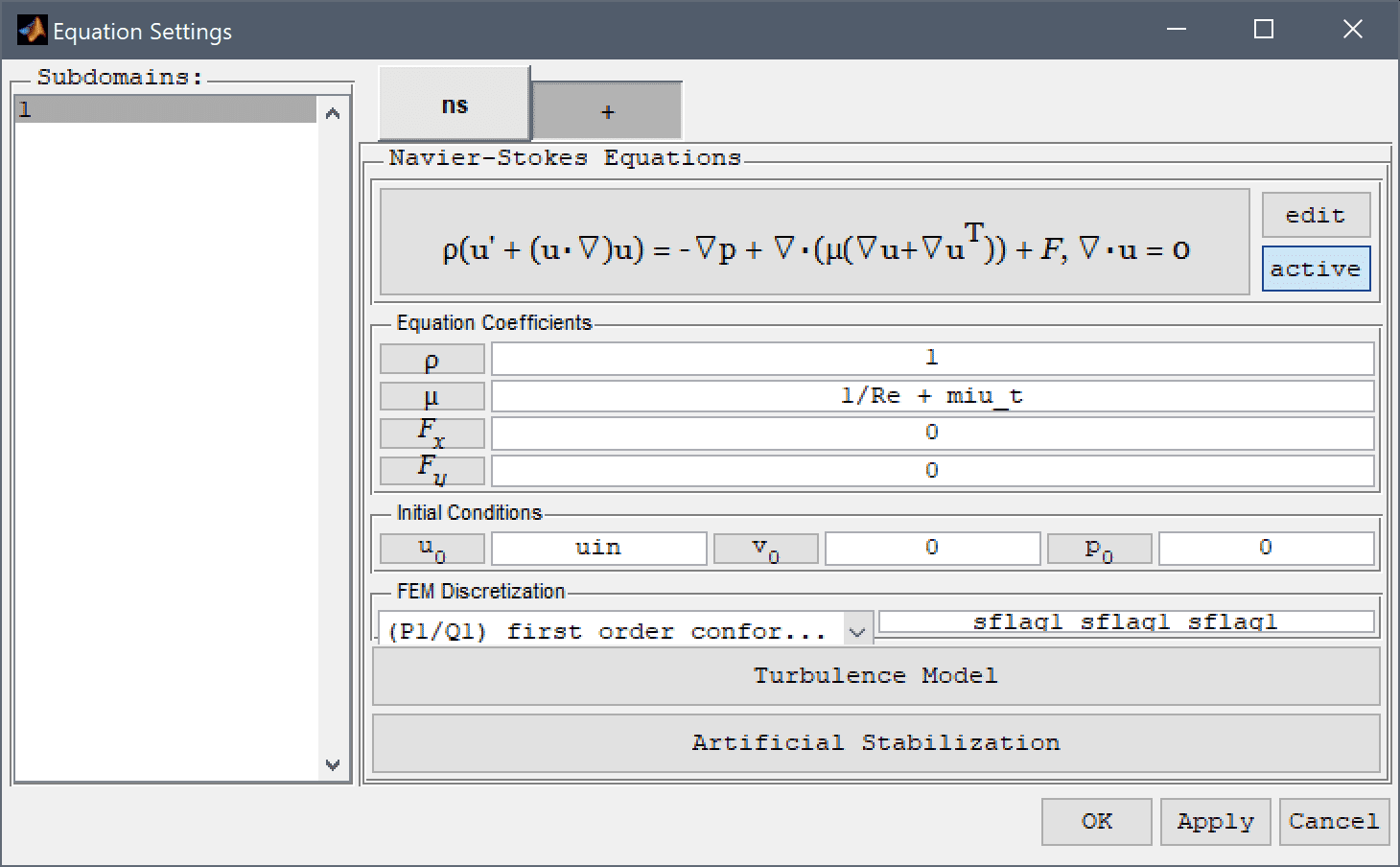
Task: Edit the Fx force value field
Action: (x=932, y=433)
